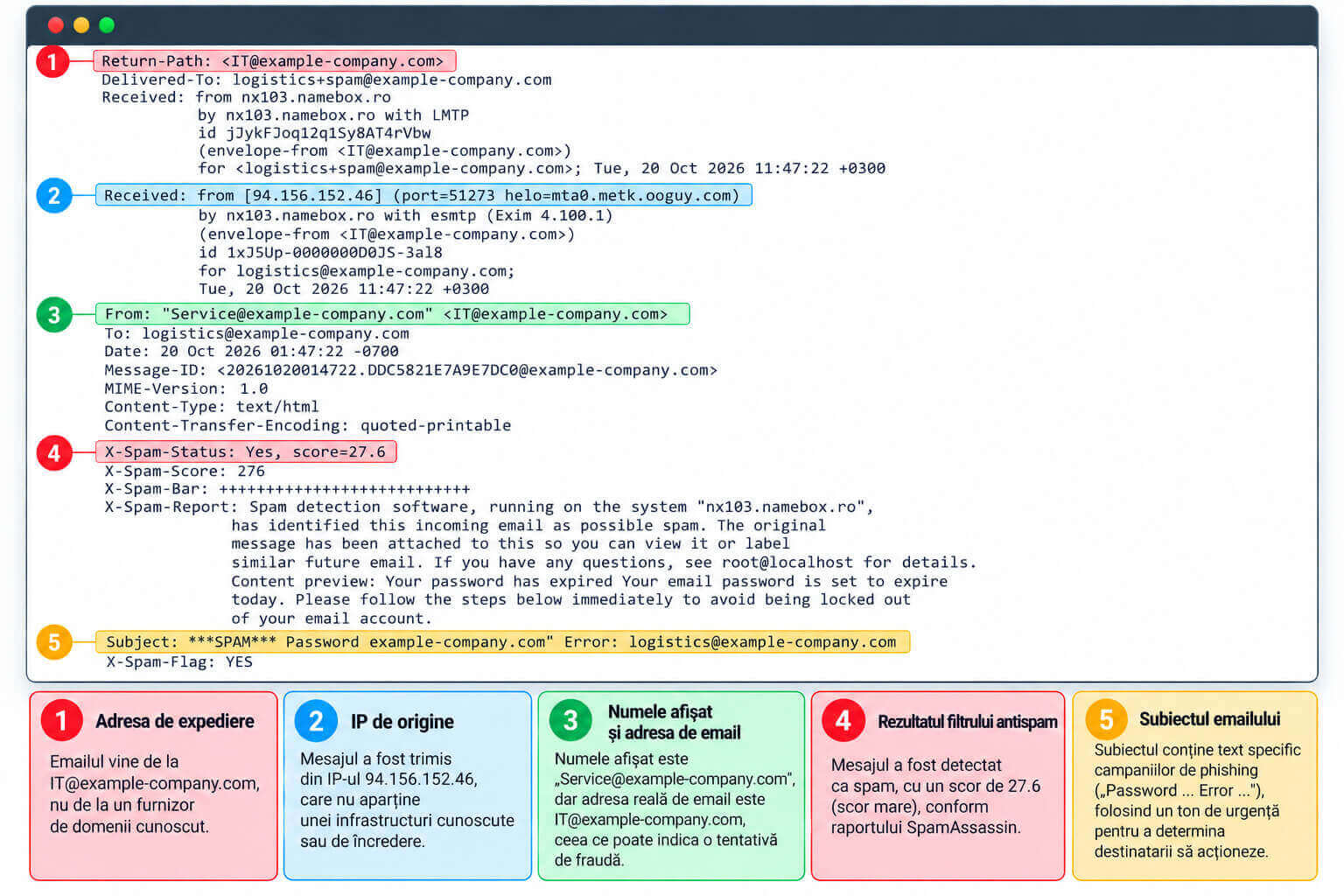
Task: Select the "Message-ID" header line
Action: click(x=410, y=370)
